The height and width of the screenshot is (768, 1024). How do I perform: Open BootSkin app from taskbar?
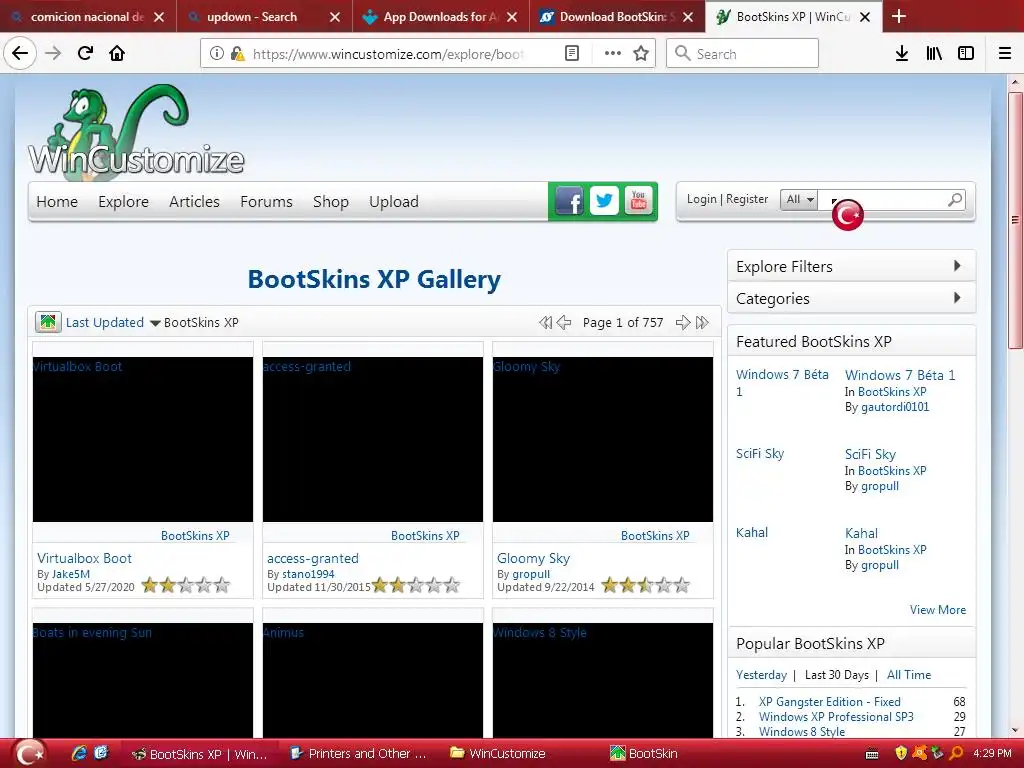click(x=644, y=754)
